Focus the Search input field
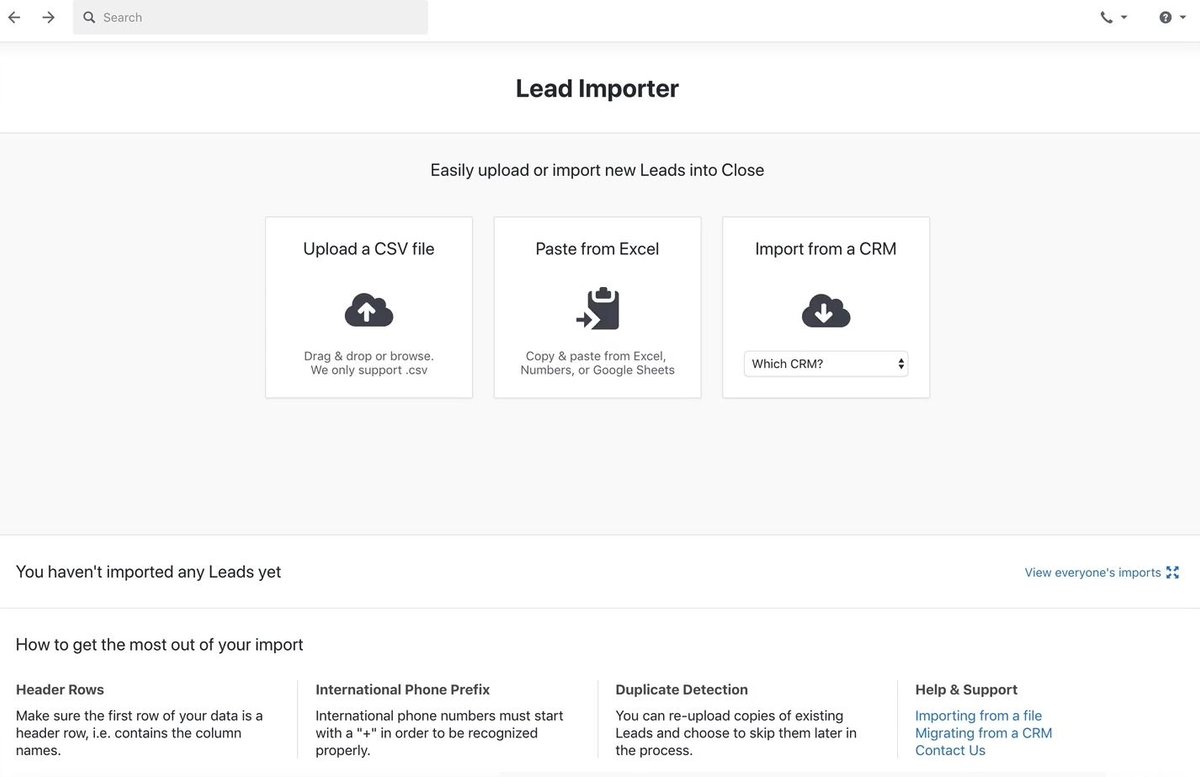1200x777 pixels. coord(250,17)
